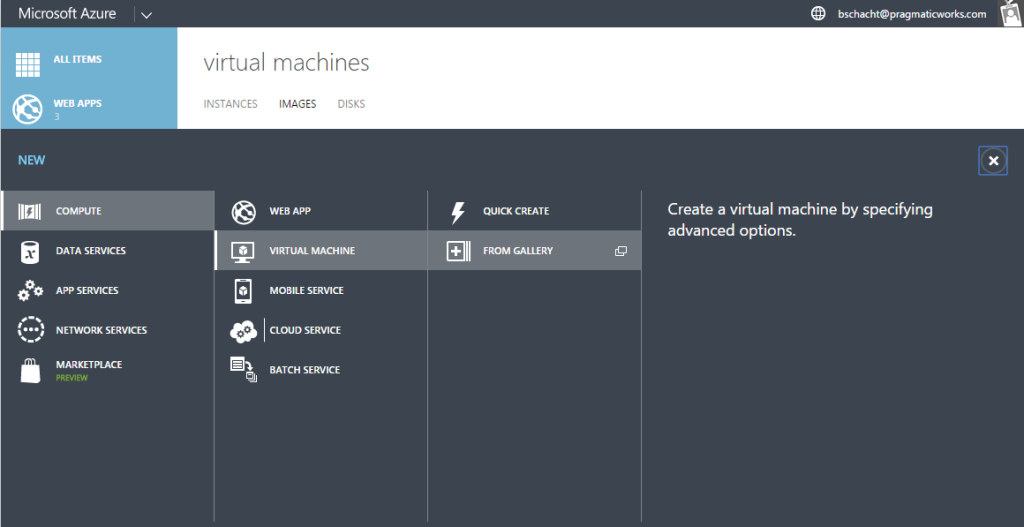Click the Compute category icon
This screenshot has height=527, width=1024.
(x=30, y=211)
